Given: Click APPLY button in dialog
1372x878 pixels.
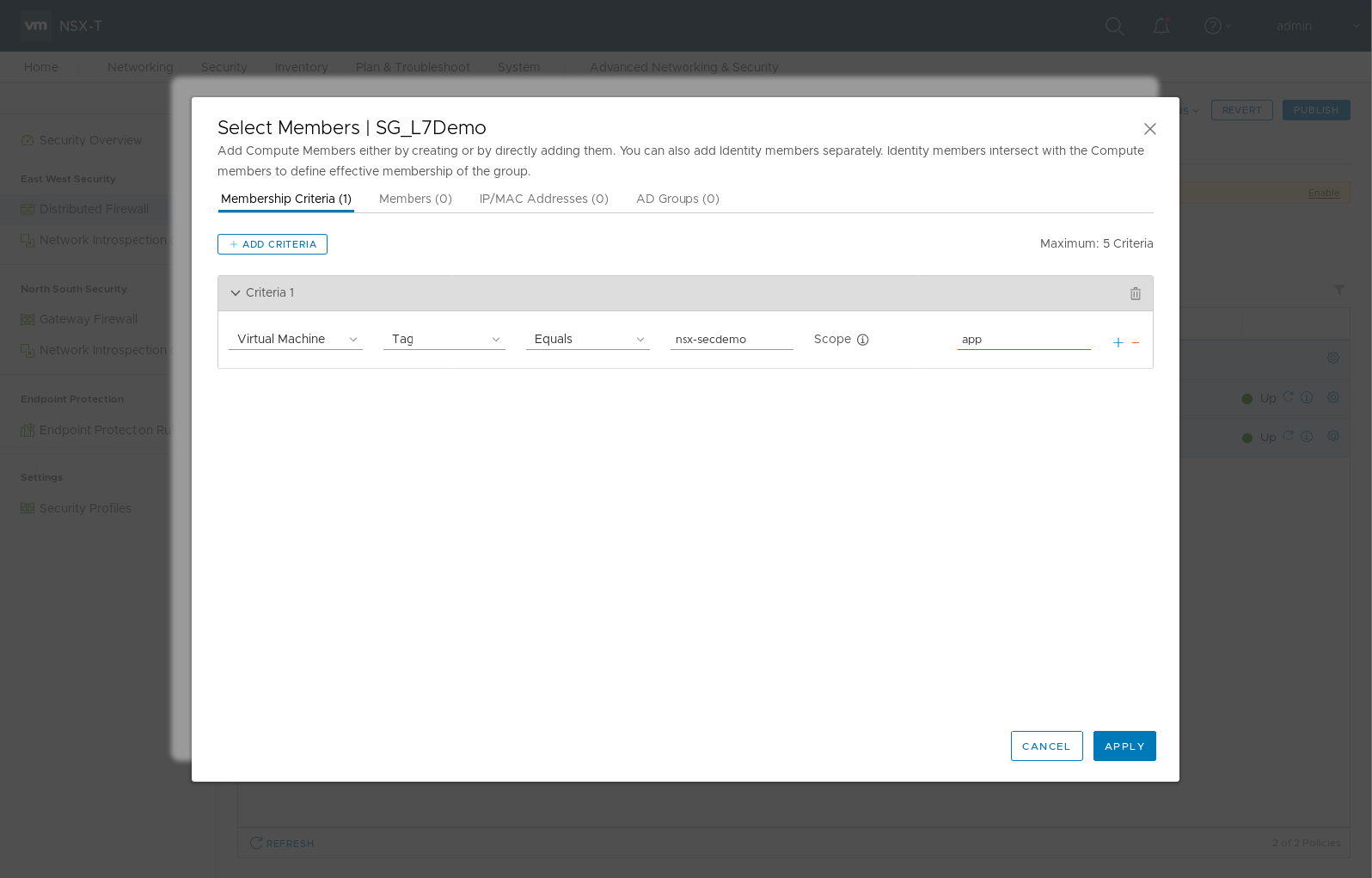Looking at the screenshot, I should [1124, 746].
